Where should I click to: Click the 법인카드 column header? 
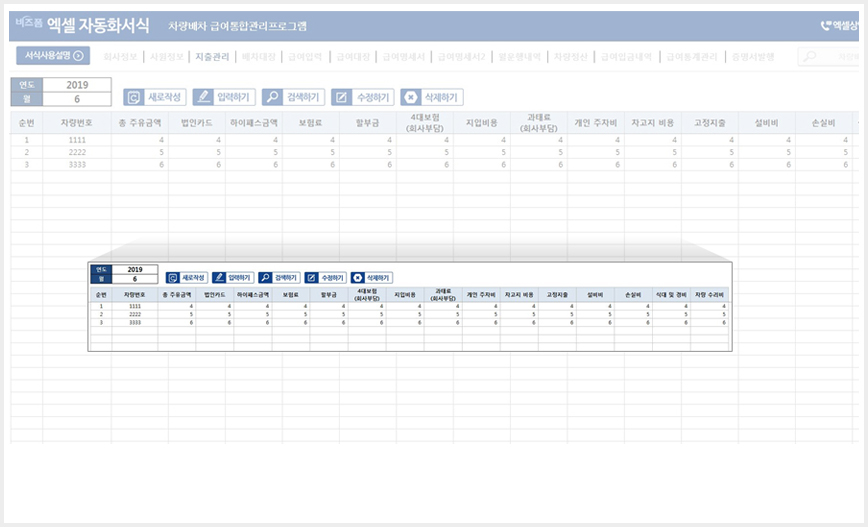tap(197, 123)
